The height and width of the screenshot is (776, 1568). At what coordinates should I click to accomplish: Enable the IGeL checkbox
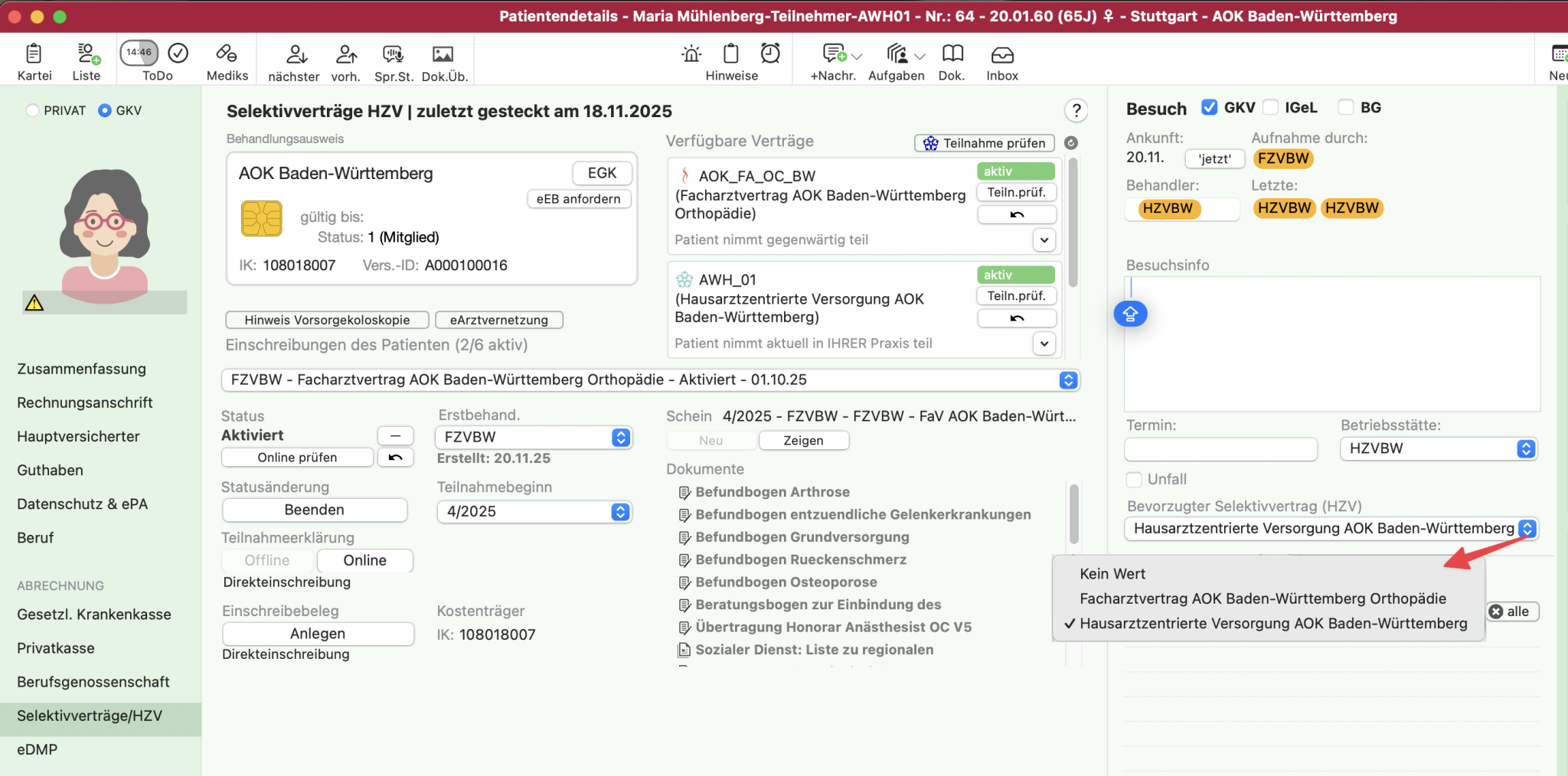point(1271,108)
